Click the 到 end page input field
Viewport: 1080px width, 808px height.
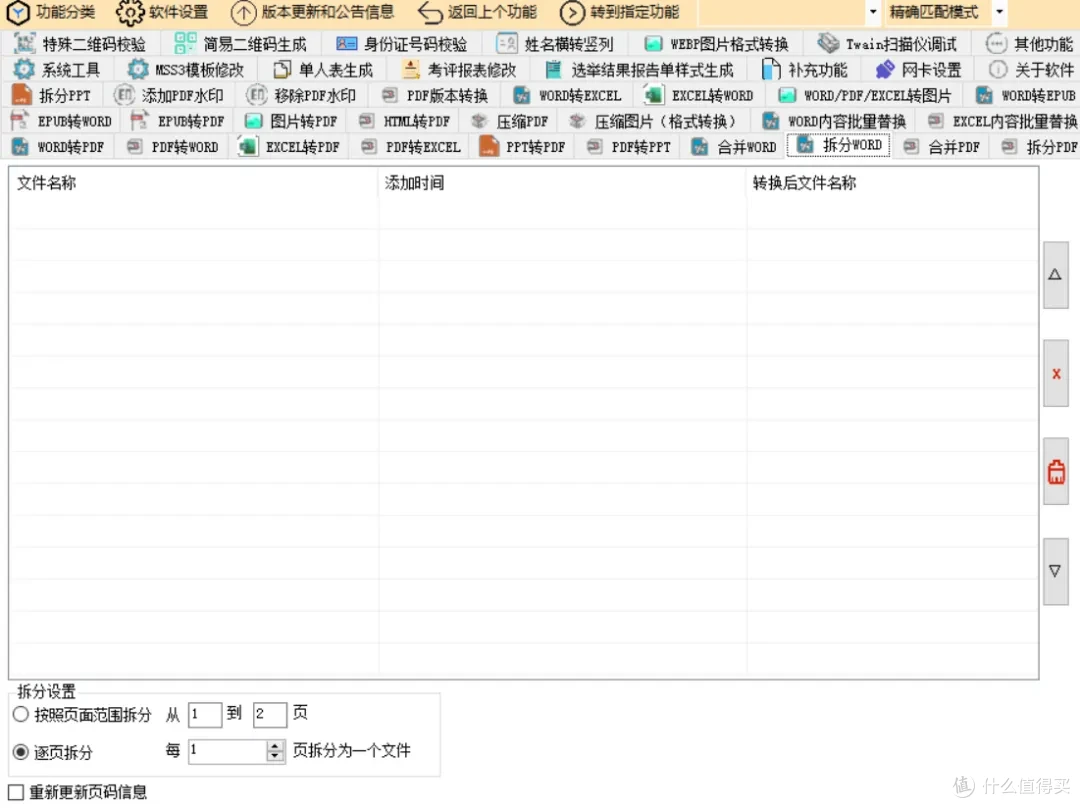(x=269, y=714)
